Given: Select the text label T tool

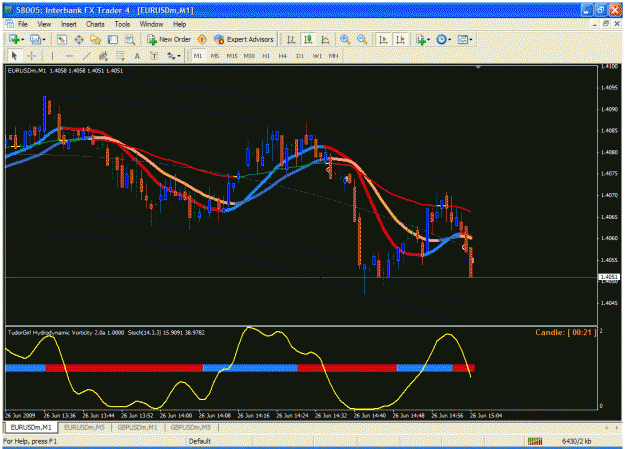Looking at the screenshot, I should (154, 56).
